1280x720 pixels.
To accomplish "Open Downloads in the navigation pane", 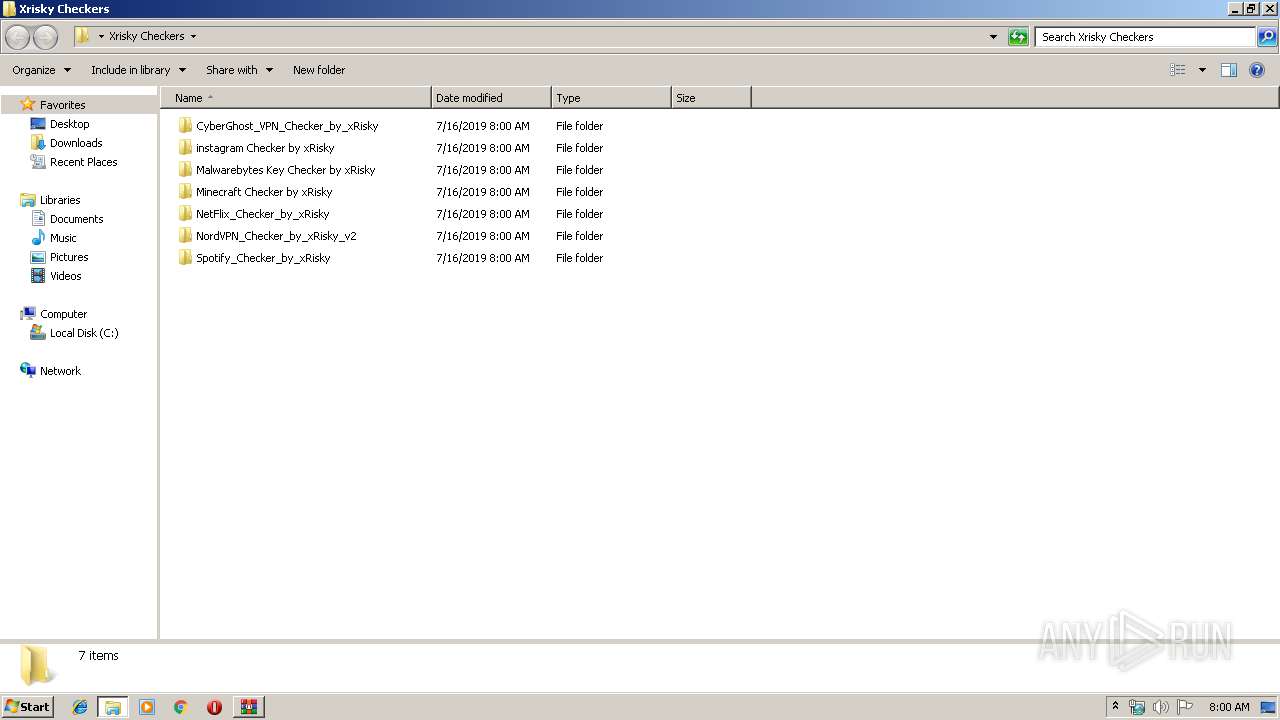I will tap(76, 143).
